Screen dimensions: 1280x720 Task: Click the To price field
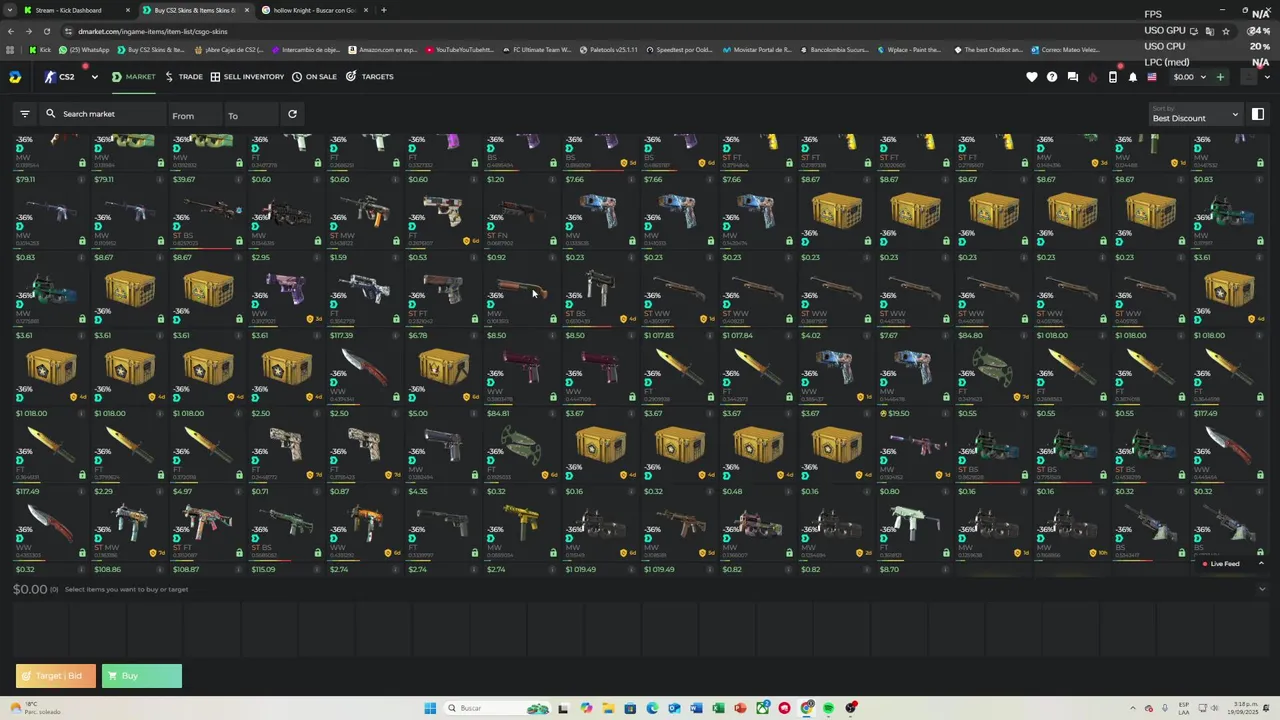(x=250, y=115)
